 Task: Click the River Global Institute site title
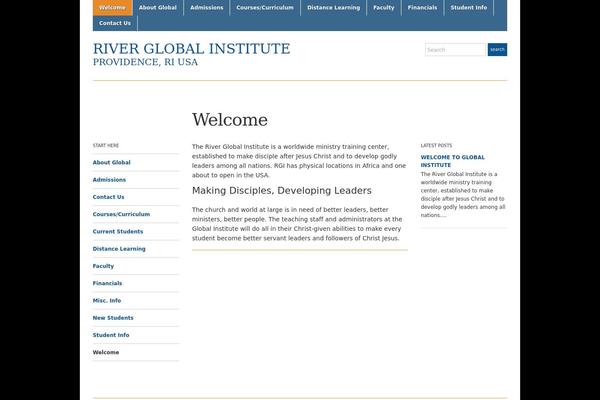click(192, 49)
